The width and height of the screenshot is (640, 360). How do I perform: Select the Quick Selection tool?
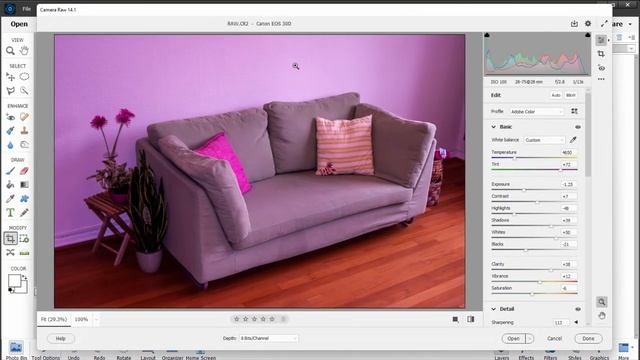pos(24,91)
